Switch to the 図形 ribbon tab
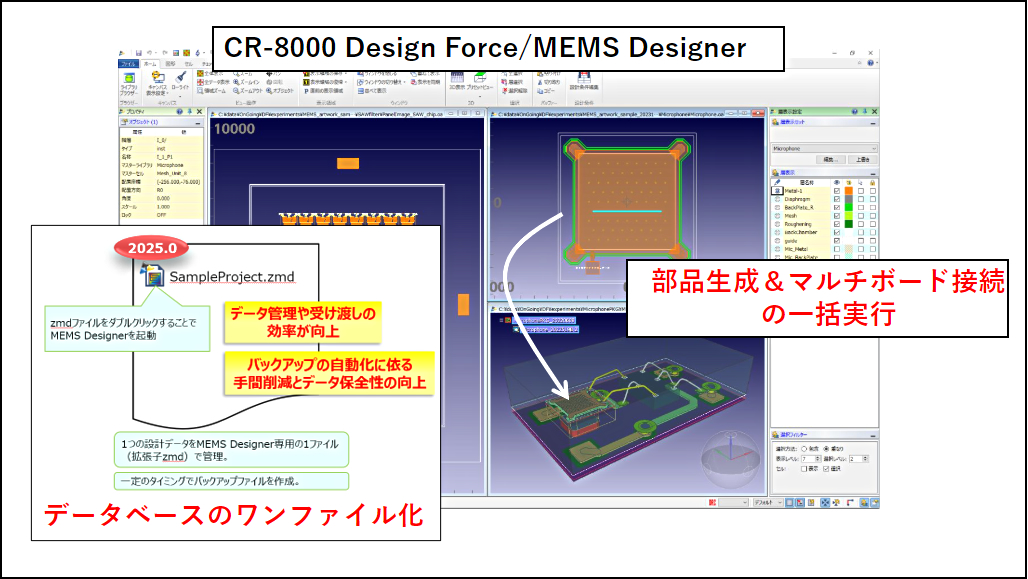Screen dimensions: 1028x579 point(170,64)
